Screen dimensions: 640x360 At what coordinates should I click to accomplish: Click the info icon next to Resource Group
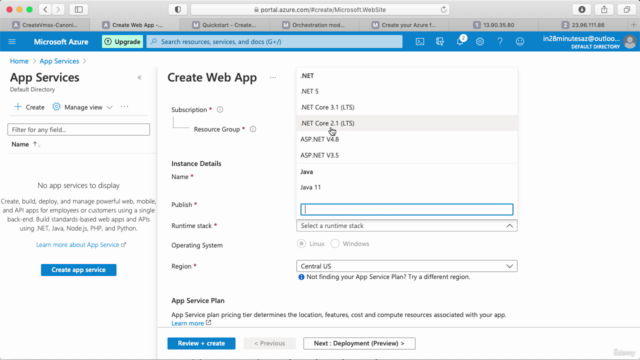(x=253, y=129)
